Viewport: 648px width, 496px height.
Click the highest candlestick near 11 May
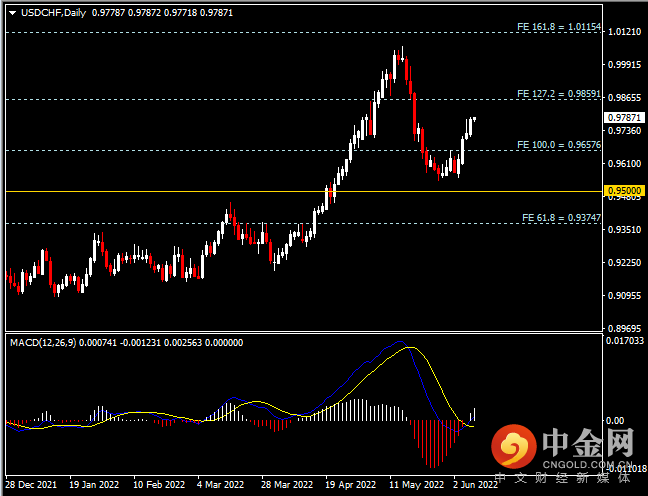[x=402, y=54]
